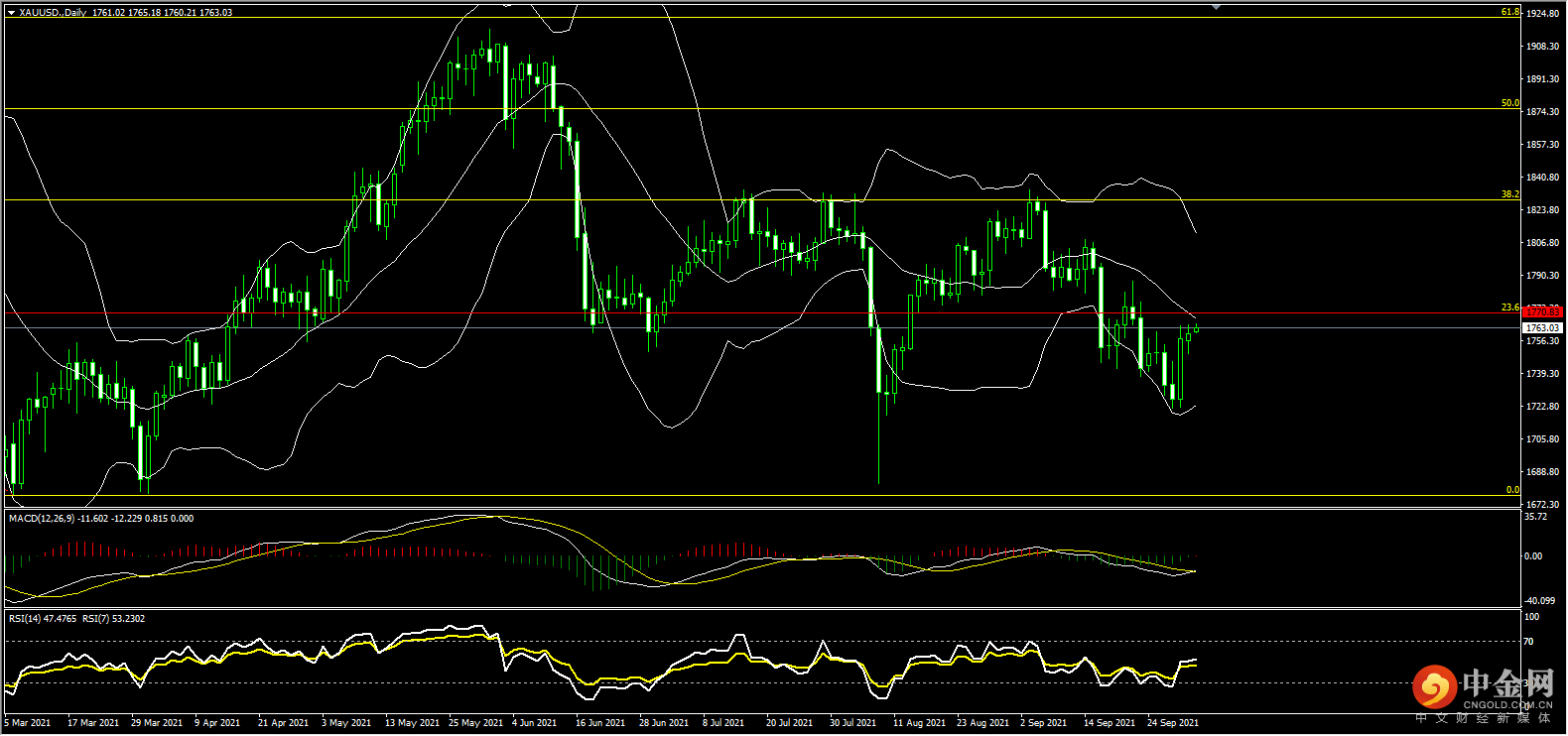The width and height of the screenshot is (1568, 736).
Task: Click the RSI(7) 53.2302 indicator label
Action: 113,619
